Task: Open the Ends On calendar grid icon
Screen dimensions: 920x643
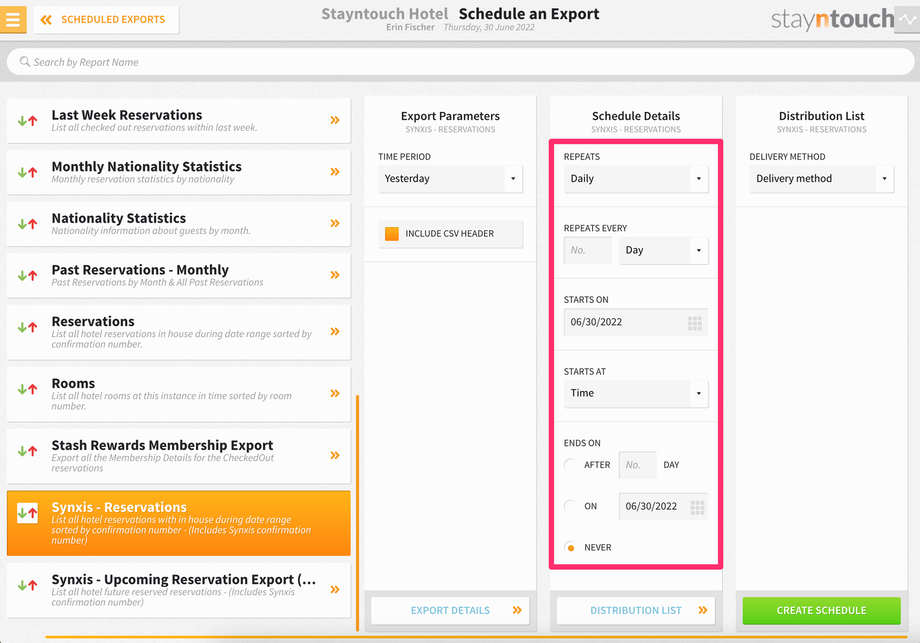Action: pos(697,507)
